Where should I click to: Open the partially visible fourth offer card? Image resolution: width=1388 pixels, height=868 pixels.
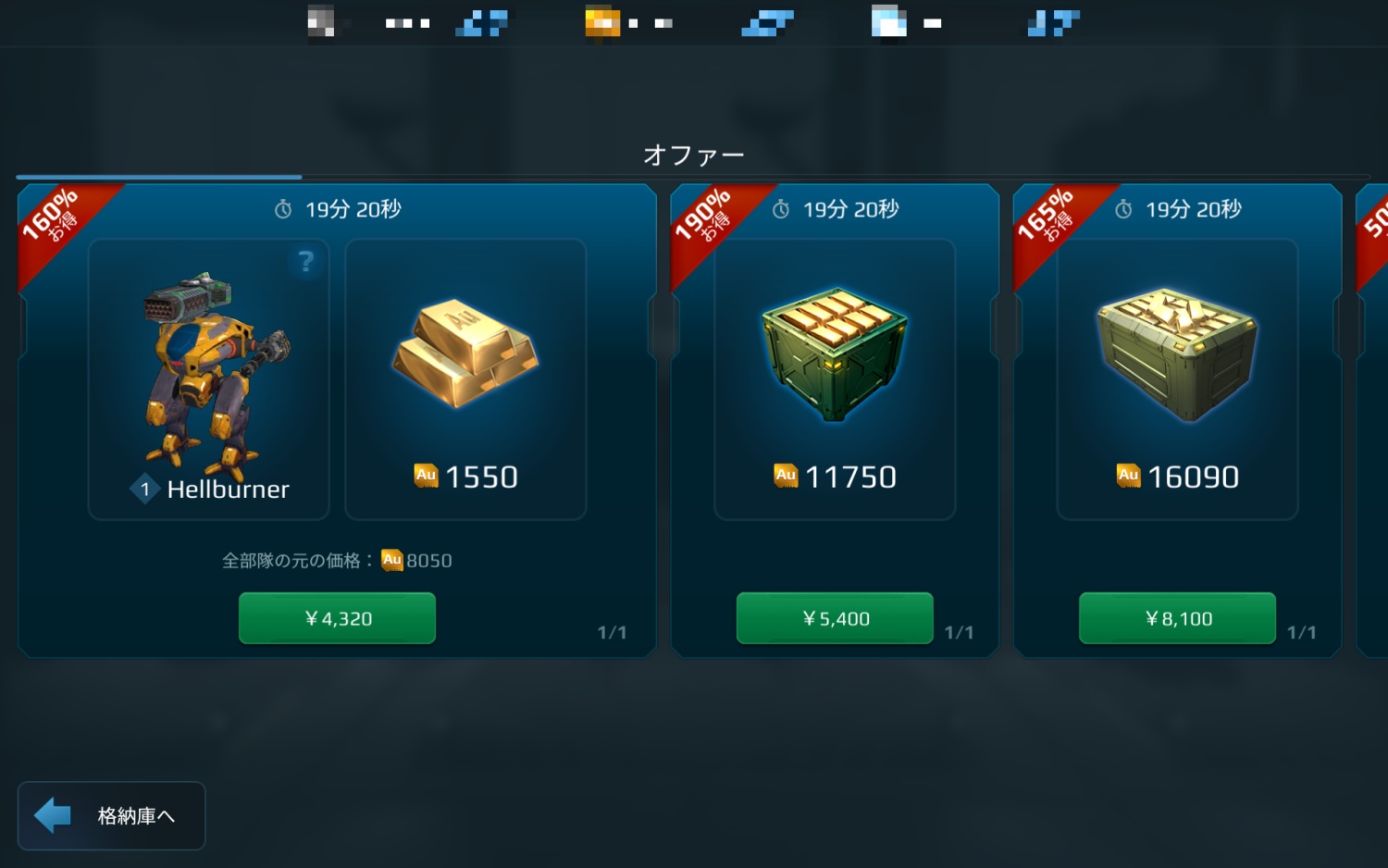click(x=1372, y=421)
